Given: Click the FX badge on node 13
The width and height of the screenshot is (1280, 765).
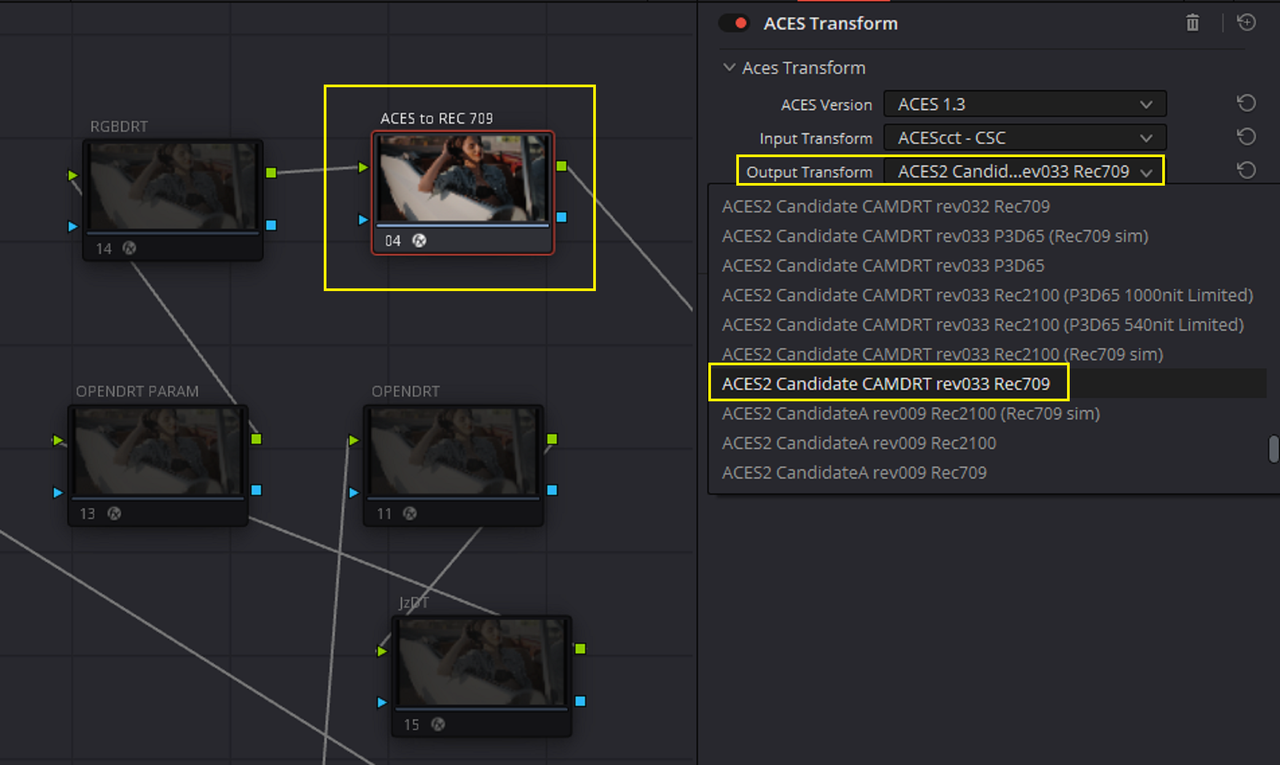Looking at the screenshot, I should point(114,513).
